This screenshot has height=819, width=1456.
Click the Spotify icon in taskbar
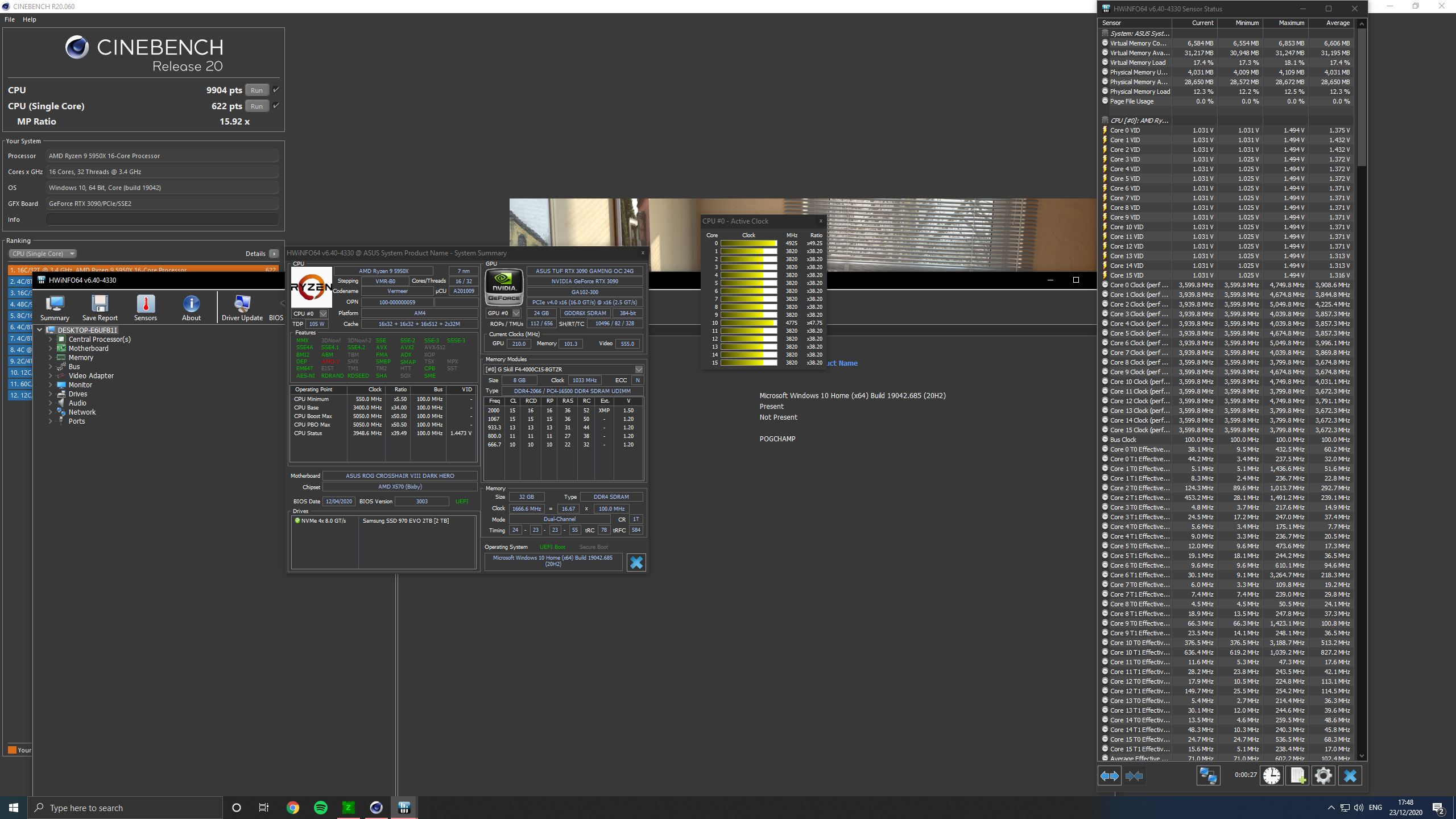click(x=321, y=808)
